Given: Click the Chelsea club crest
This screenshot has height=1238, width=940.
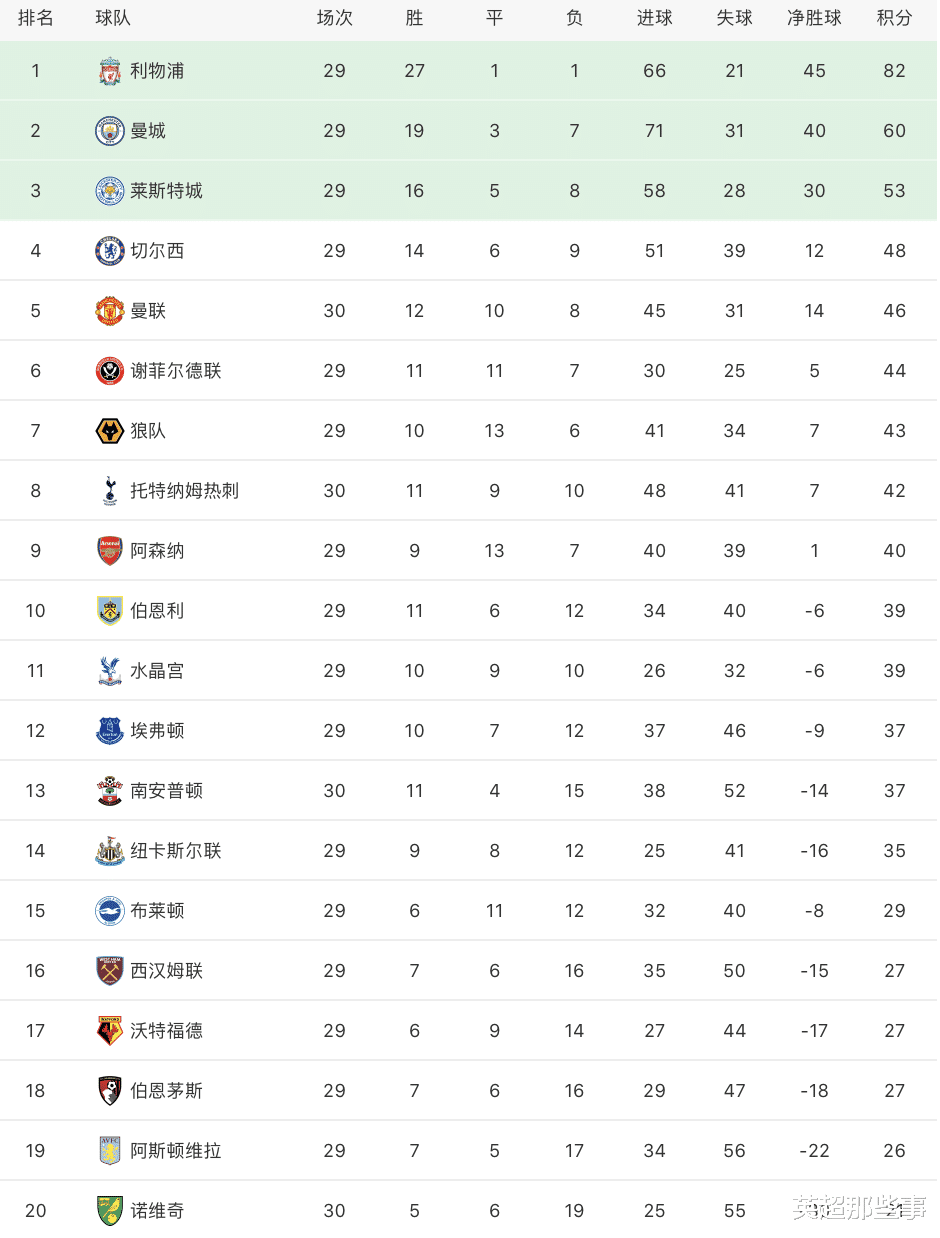Looking at the screenshot, I should (x=109, y=251).
